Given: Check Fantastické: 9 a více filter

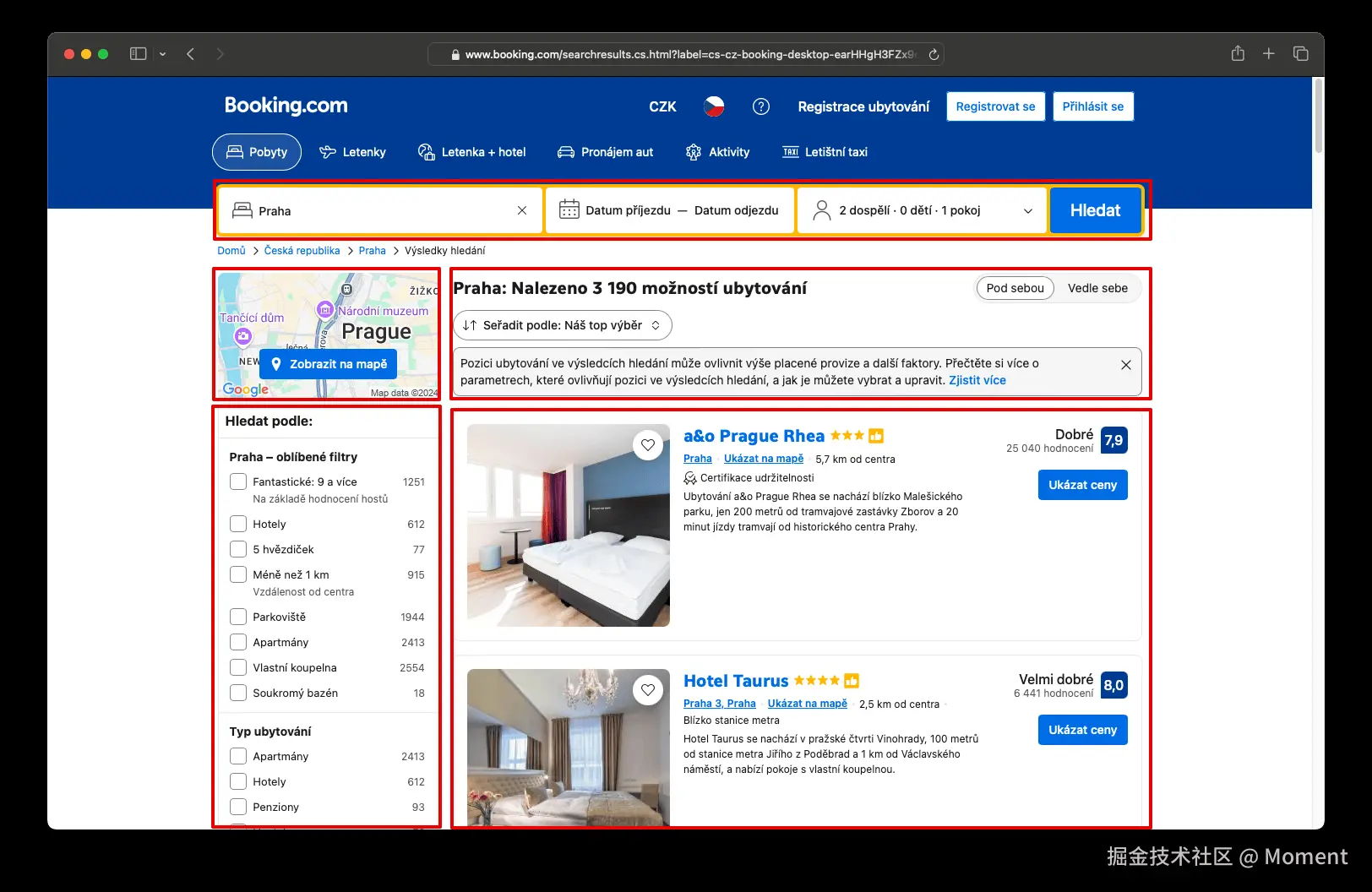Looking at the screenshot, I should tap(238, 481).
